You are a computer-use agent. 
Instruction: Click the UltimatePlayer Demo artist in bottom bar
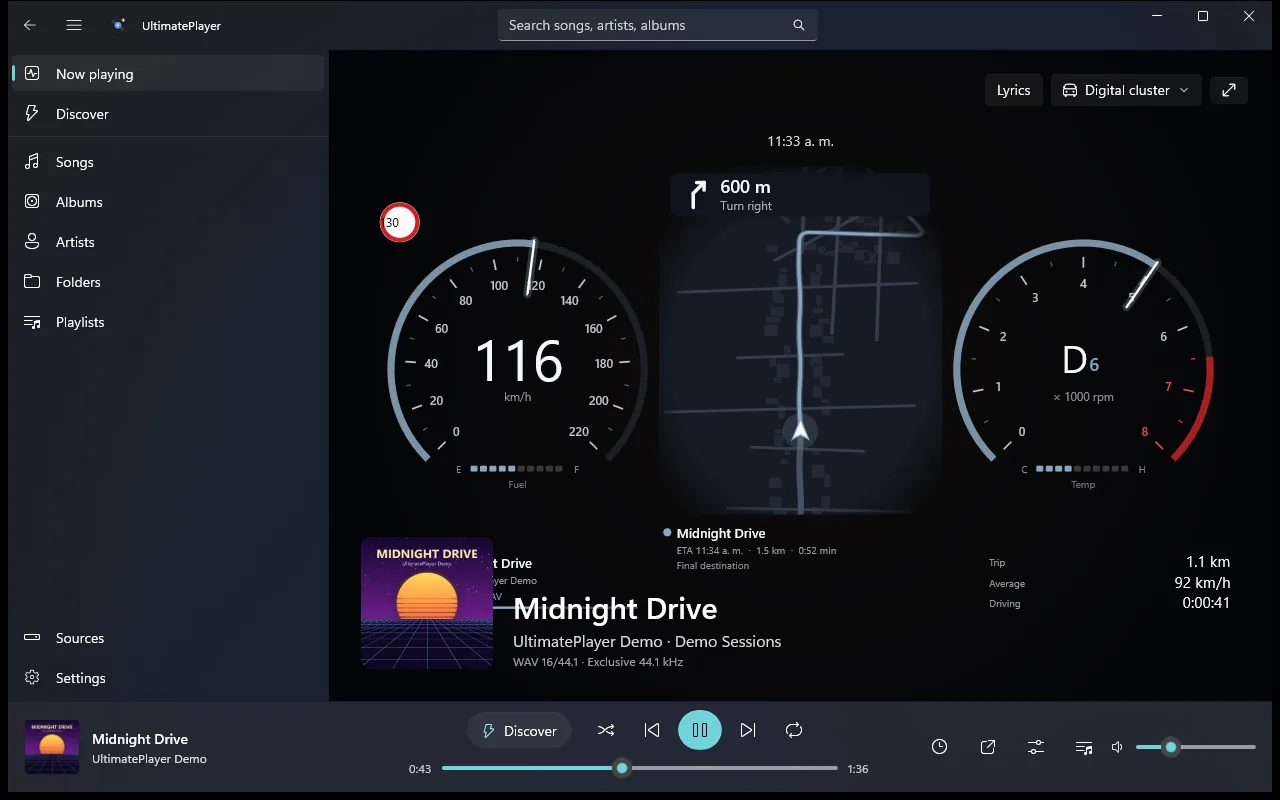tap(149, 759)
